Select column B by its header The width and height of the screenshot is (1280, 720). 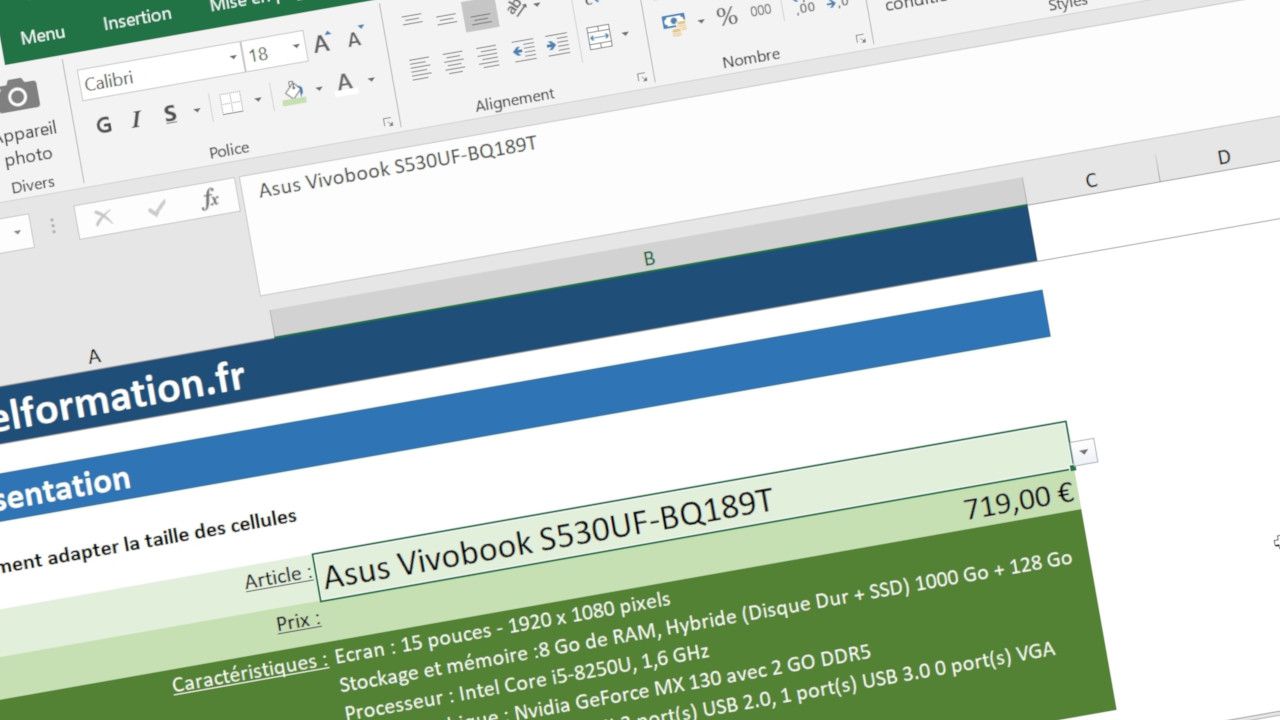pyautogui.click(x=649, y=259)
